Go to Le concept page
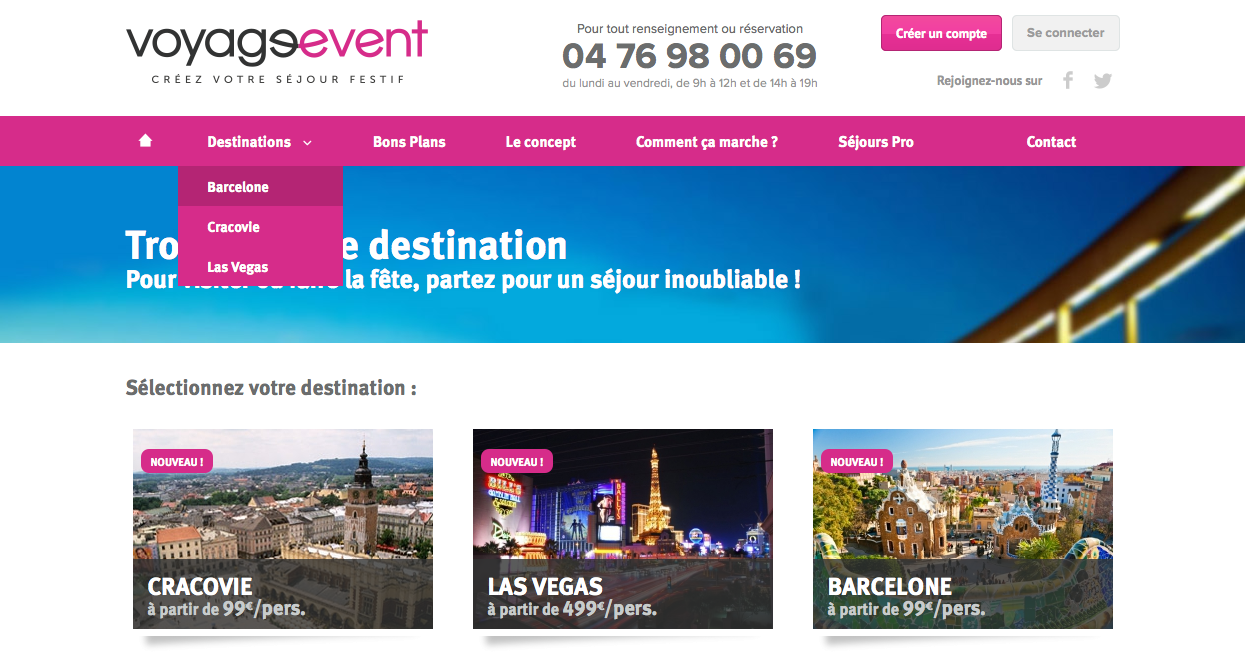 pos(541,142)
